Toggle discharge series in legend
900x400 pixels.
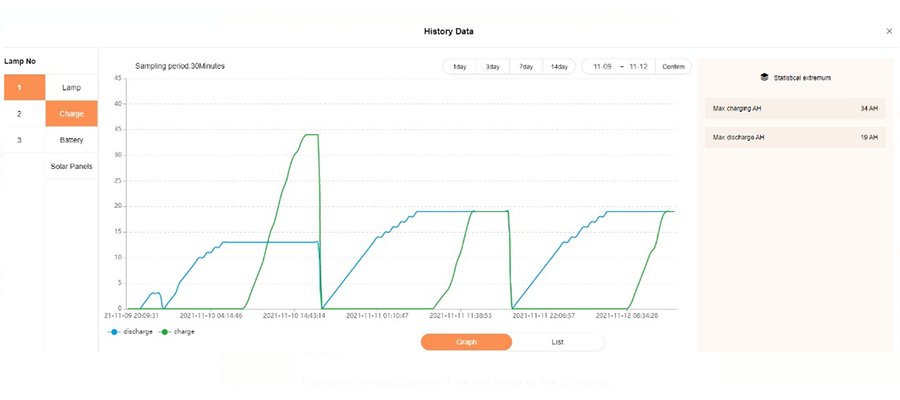(x=130, y=332)
